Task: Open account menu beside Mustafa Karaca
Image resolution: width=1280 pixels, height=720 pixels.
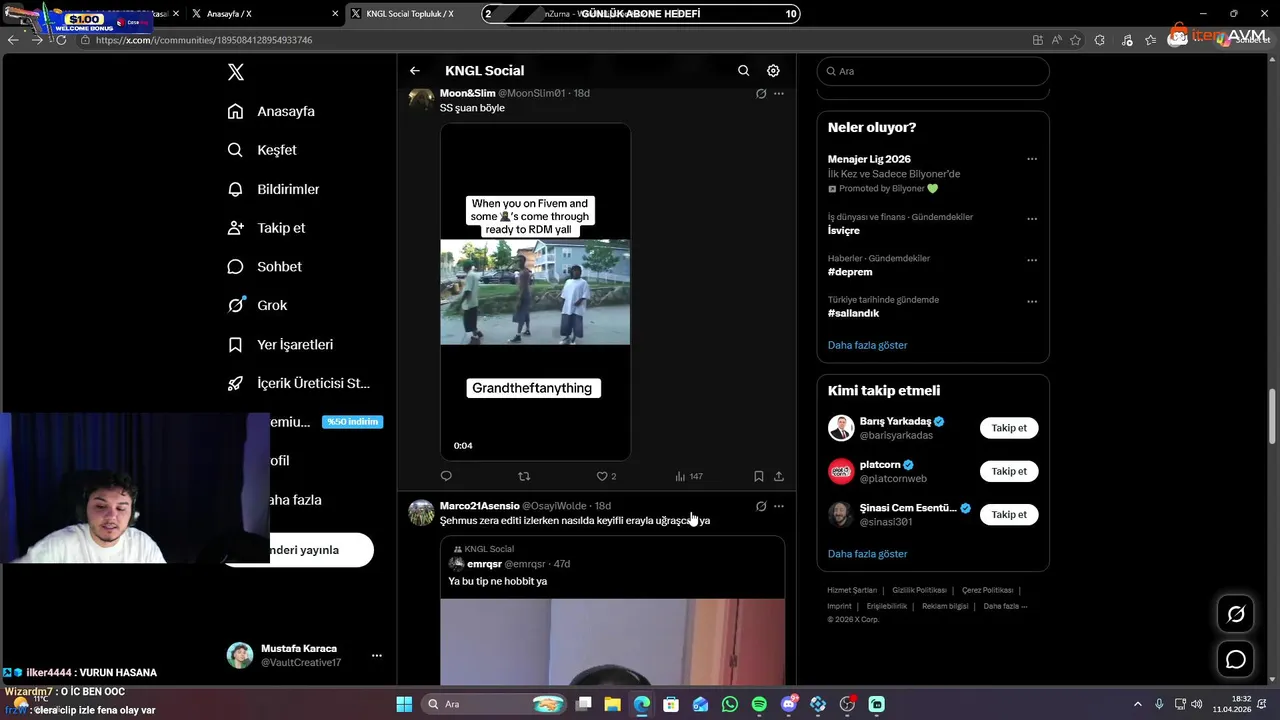Action: [377, 655]
